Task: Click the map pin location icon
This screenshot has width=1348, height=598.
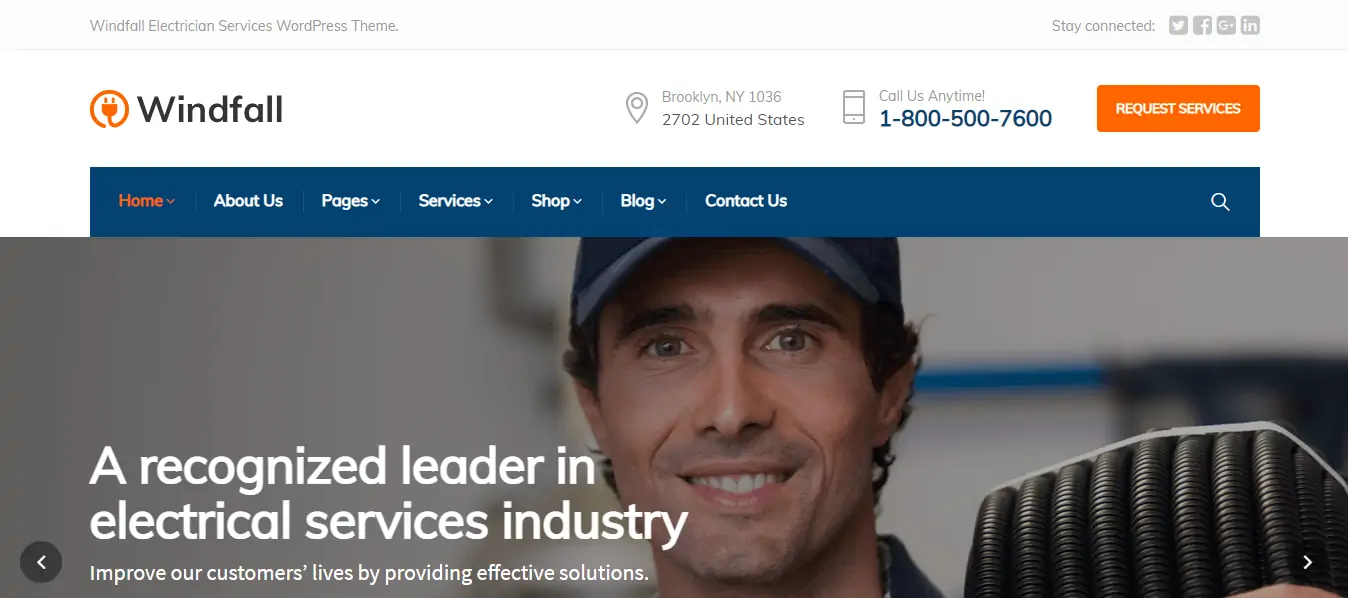Action: (x=636, y=108)
